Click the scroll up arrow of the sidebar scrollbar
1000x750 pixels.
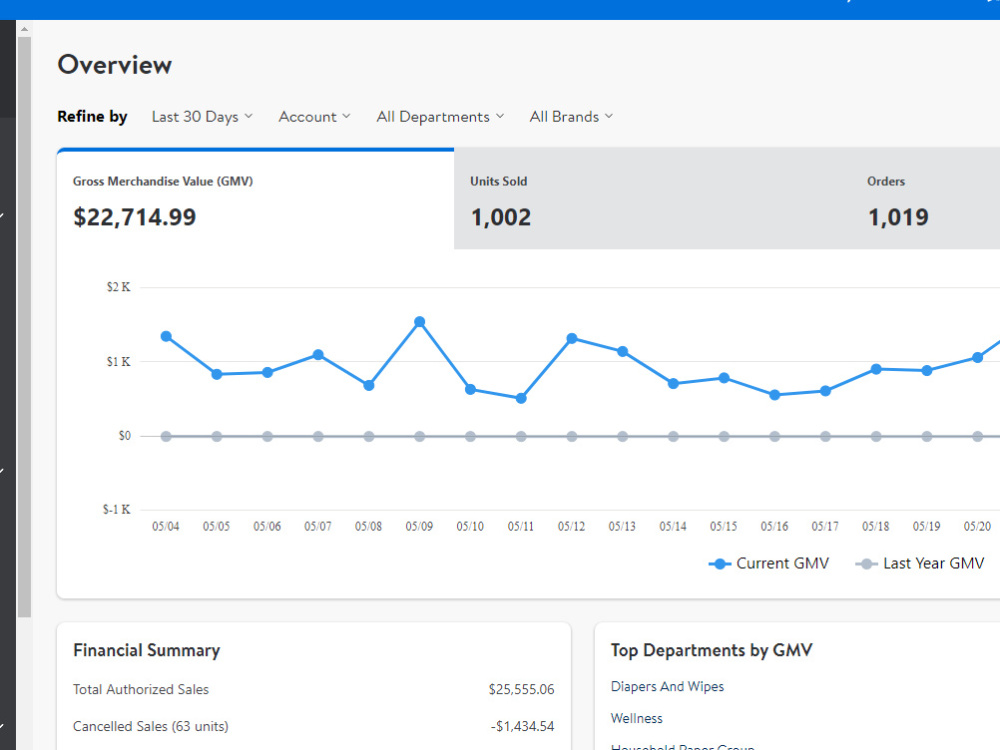click(x=24, y=29)
